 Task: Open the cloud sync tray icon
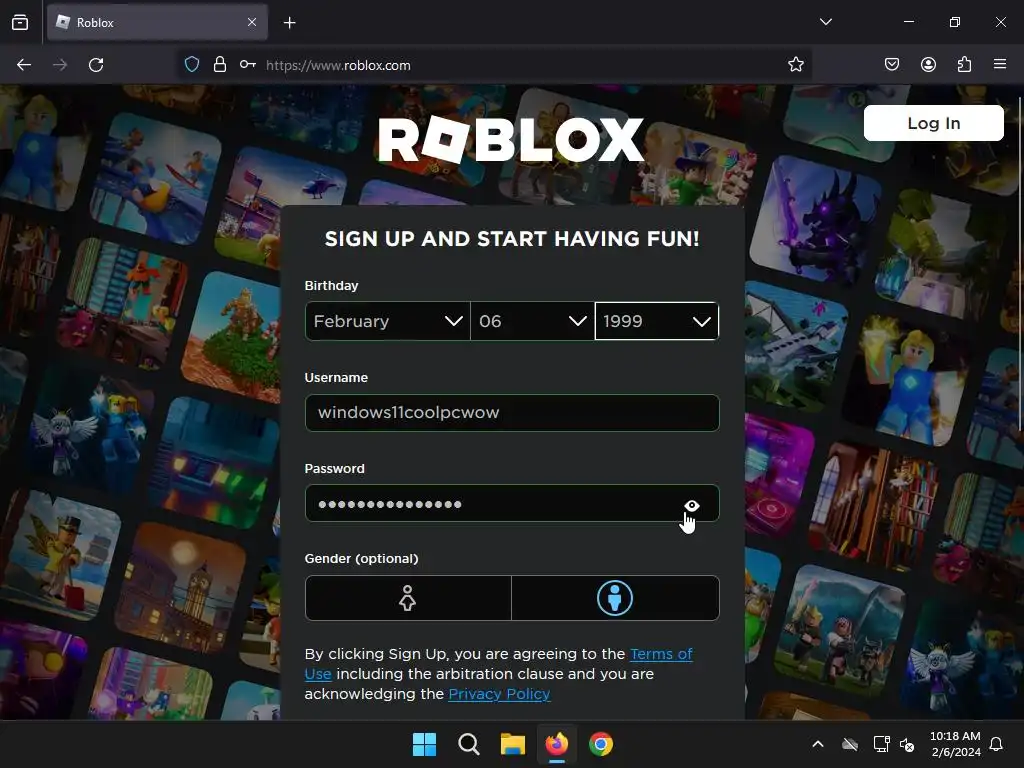(x=850, y=744)
